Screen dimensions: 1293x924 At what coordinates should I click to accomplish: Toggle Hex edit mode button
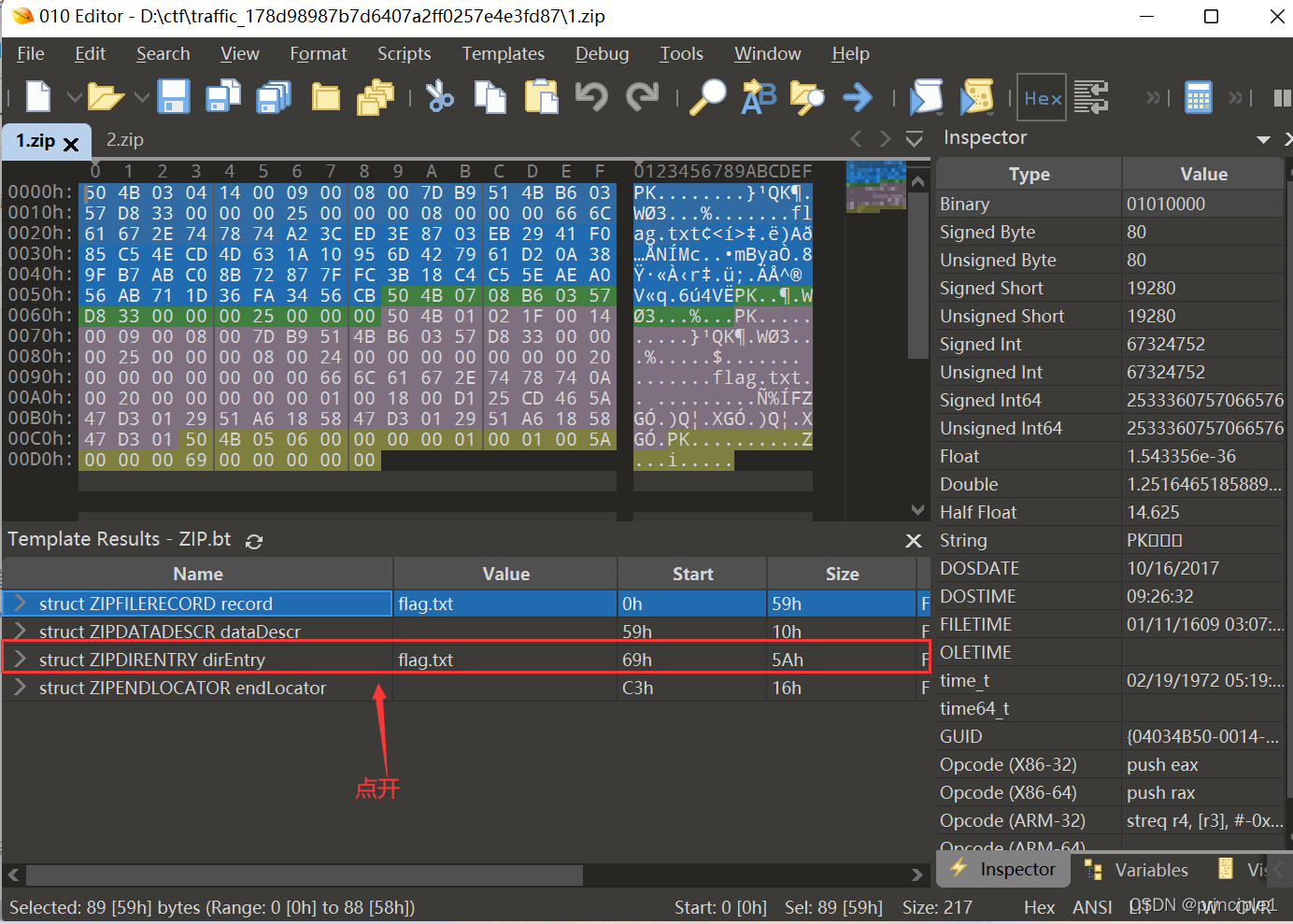[x=1042, y=98]
